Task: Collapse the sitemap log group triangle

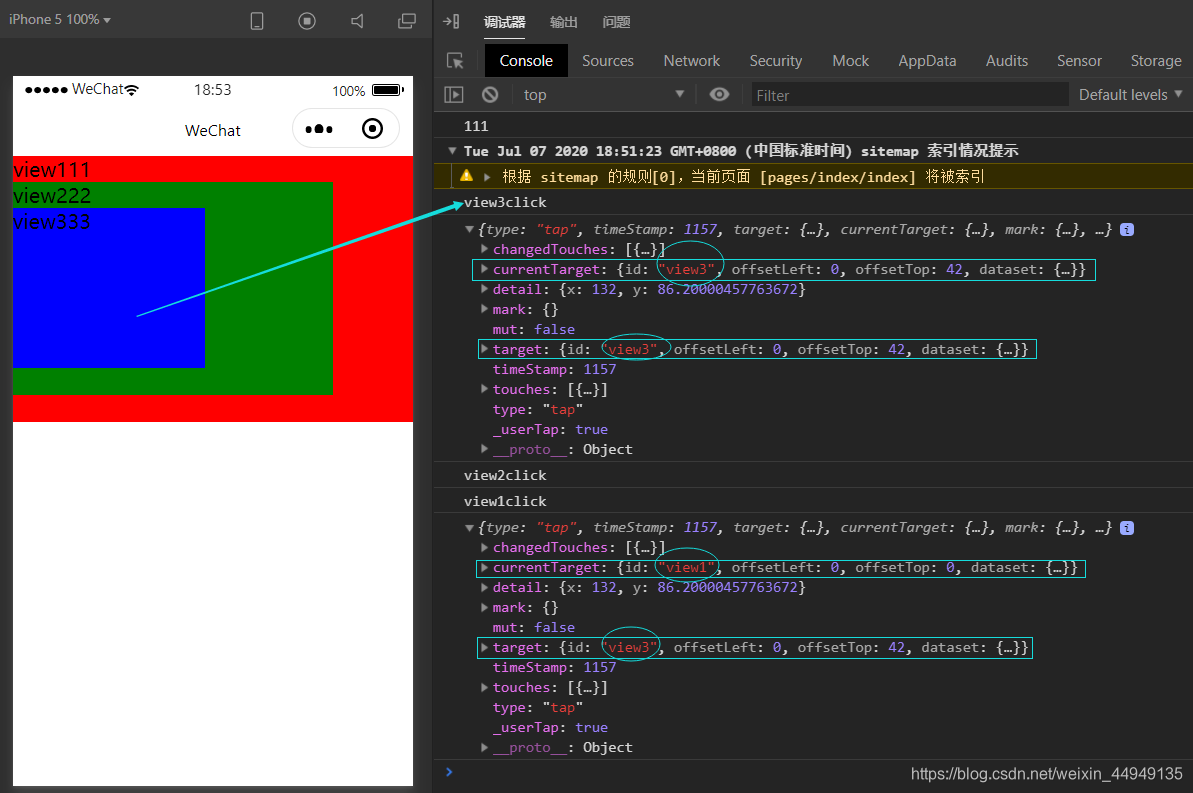Action: pos(453,151)
